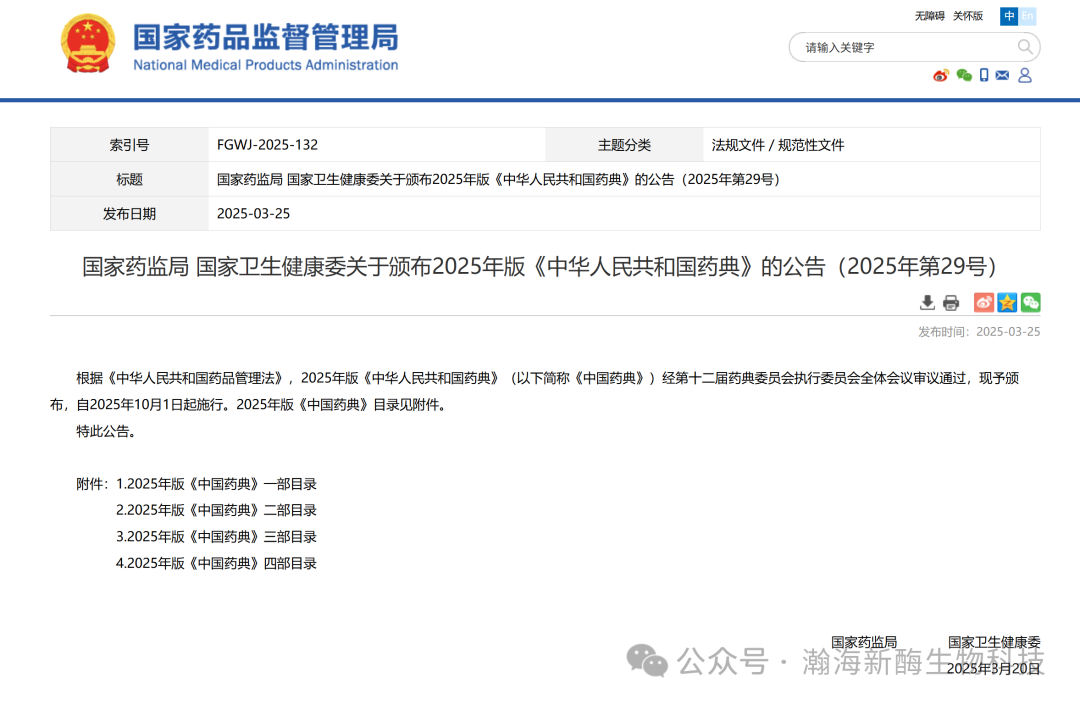This screenshot has width=1080, height=705.
Task: Click inside the keyword search input box
Action: [890, 47]
